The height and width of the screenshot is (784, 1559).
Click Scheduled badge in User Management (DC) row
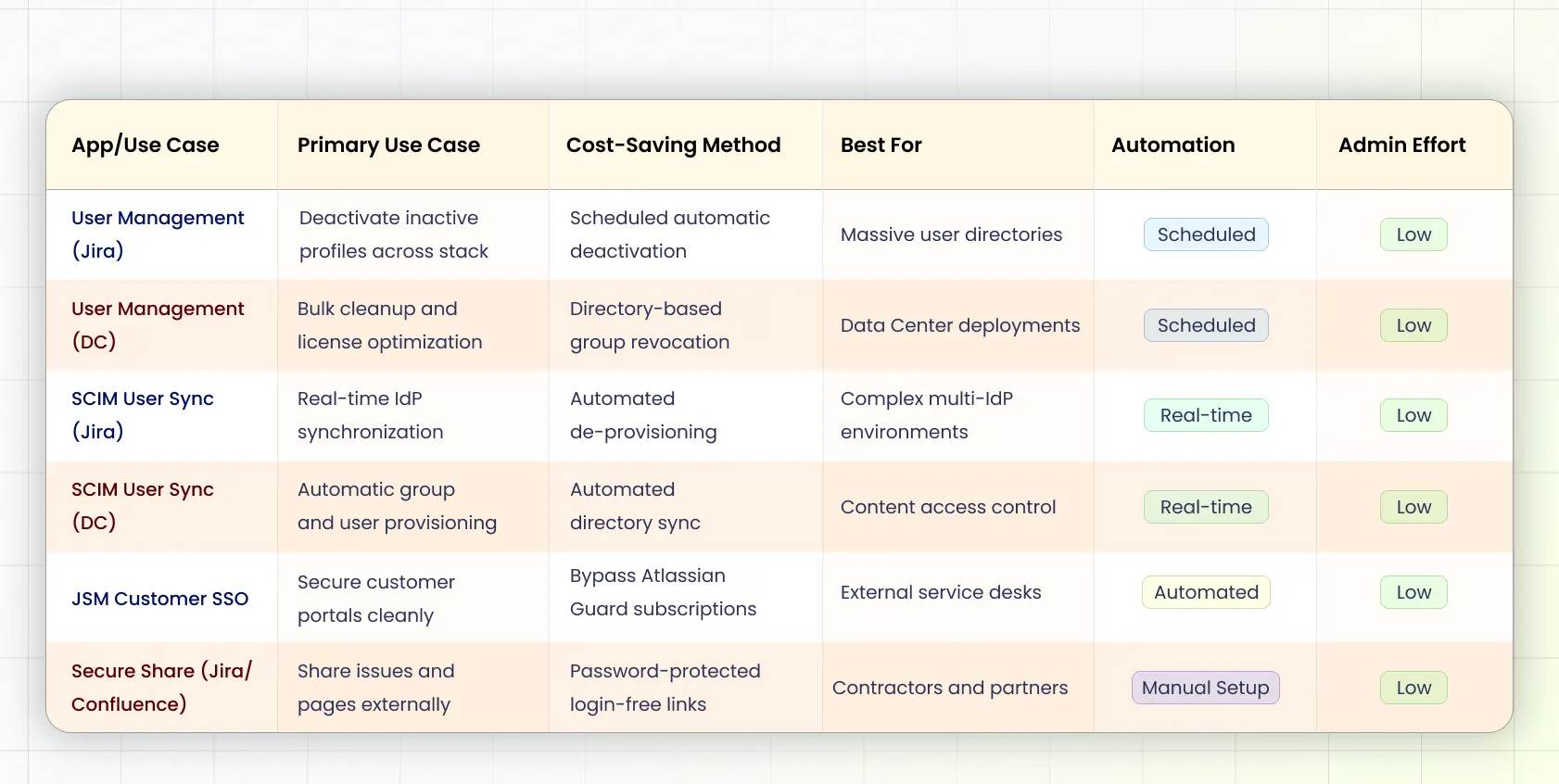[1206, 325]
